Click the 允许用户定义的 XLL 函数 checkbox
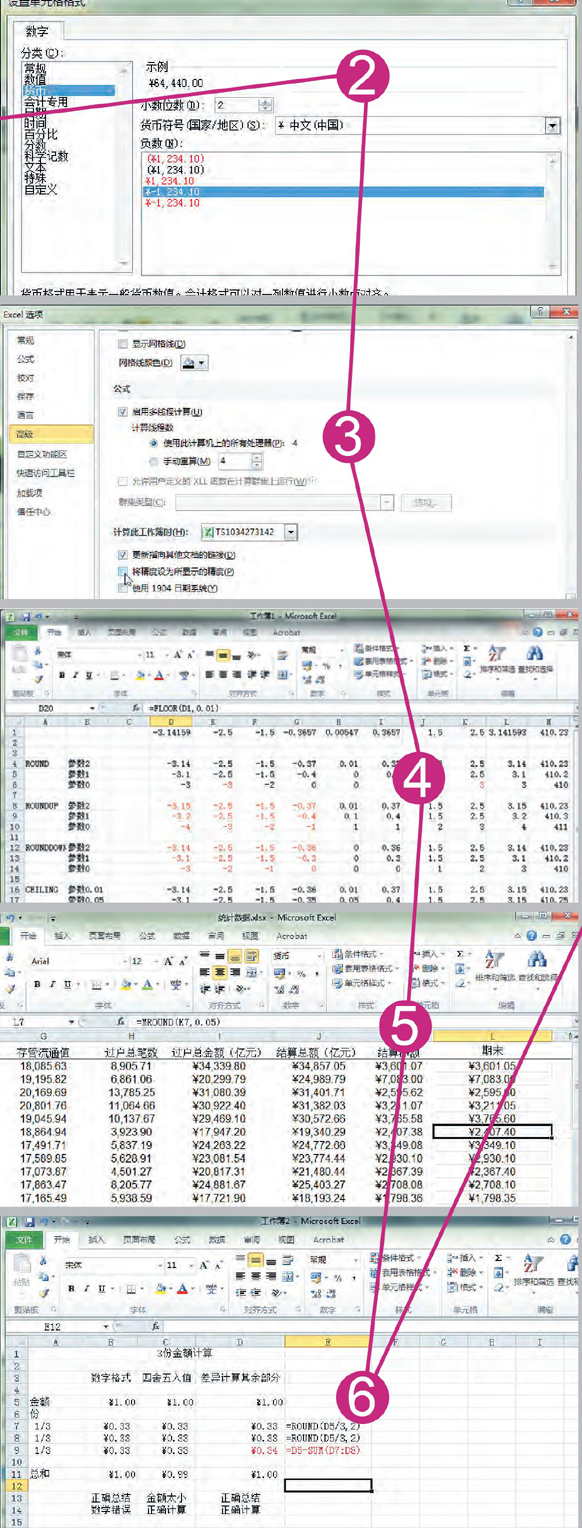 (x=123, y=480)
